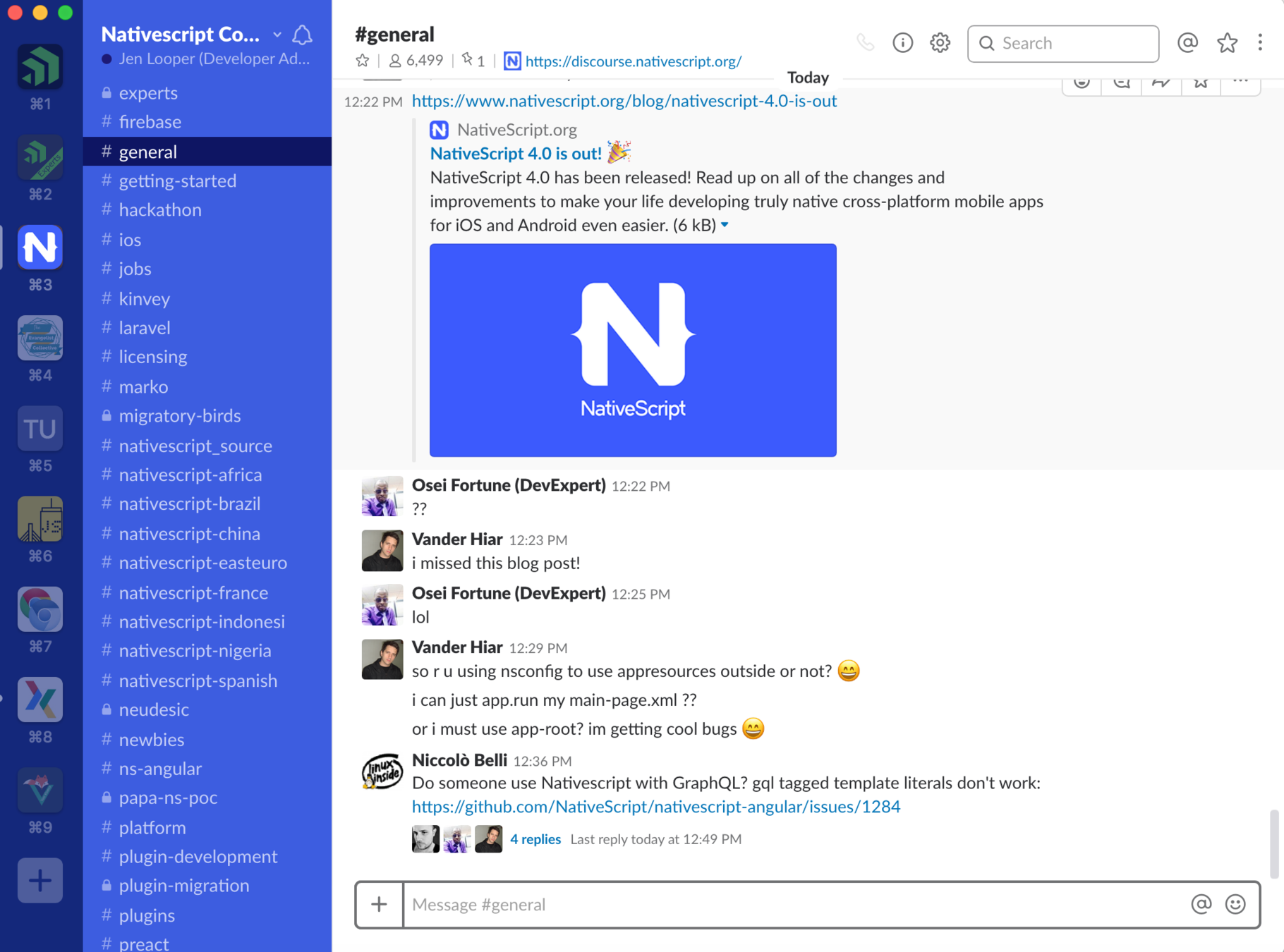The height and width of the screenshot is (952, 1284).
Task: Open the TU workspace (⌘5)
Action: (40, 428)
